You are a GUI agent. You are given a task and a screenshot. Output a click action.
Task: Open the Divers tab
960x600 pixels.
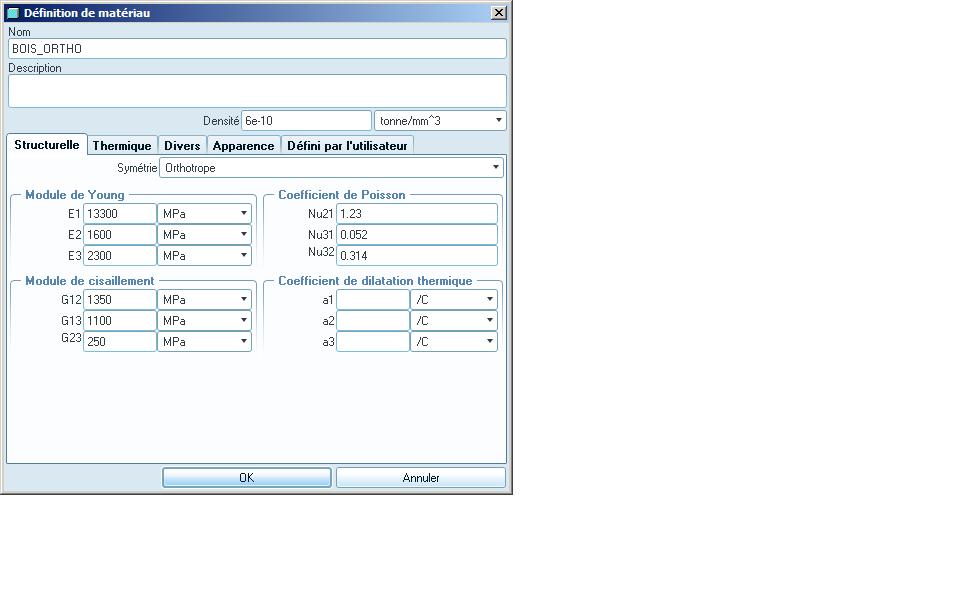[x=182, y=146]
